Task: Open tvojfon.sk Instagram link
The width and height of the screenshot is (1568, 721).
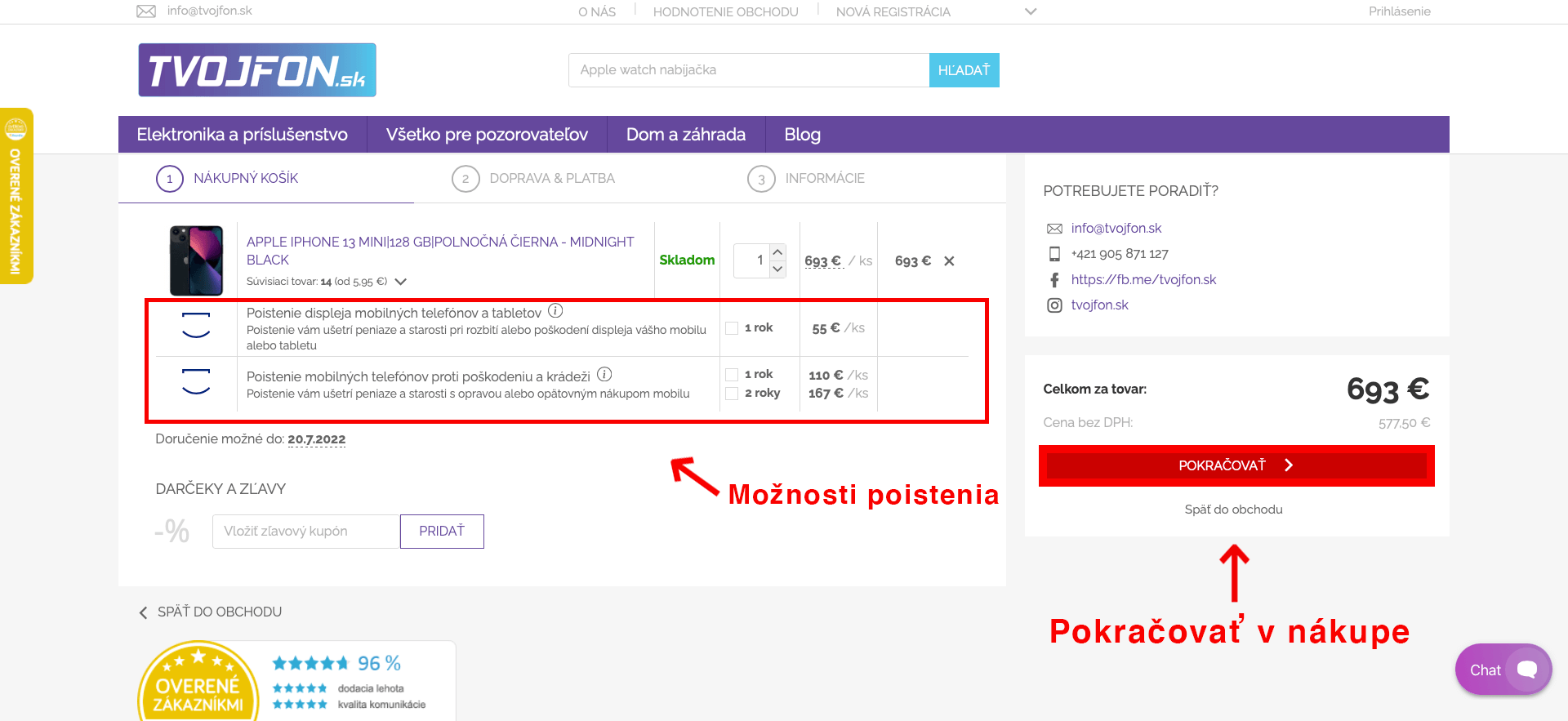Action: [x=1100, y=305]
